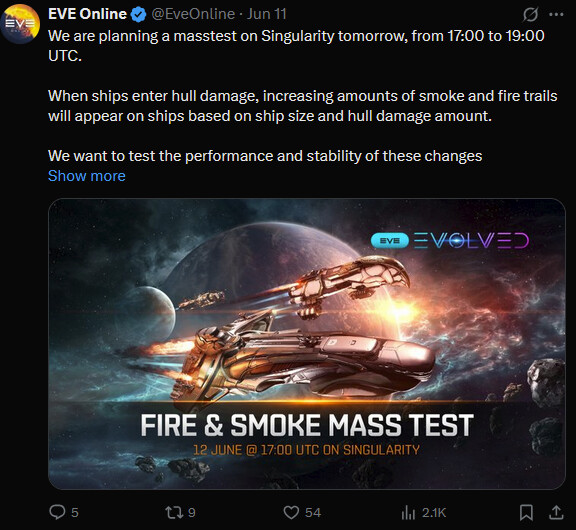Click the blue verified badge

click(x=138, y=15)
